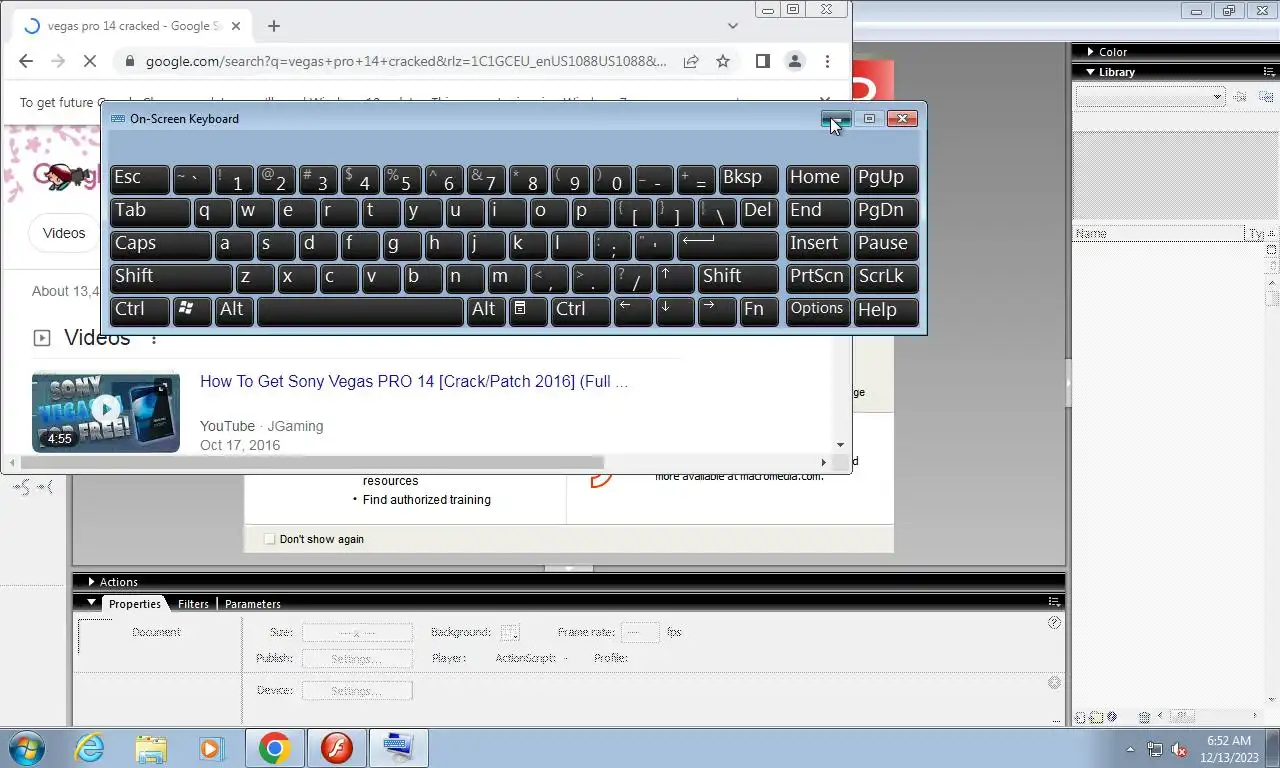Screen dimensions: 1280x768
Task: Switch to the Filters tab
Action: [193, 604]
